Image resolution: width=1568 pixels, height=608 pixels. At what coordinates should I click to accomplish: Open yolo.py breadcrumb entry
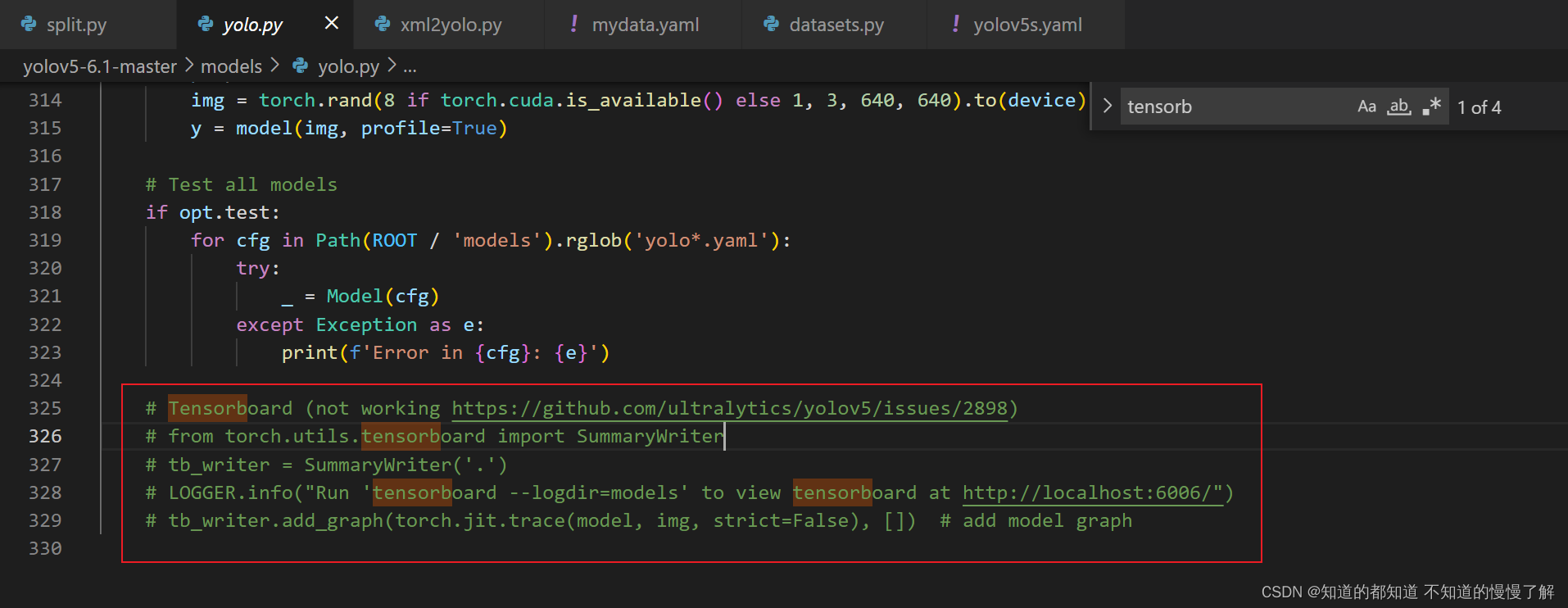point(348,66)
